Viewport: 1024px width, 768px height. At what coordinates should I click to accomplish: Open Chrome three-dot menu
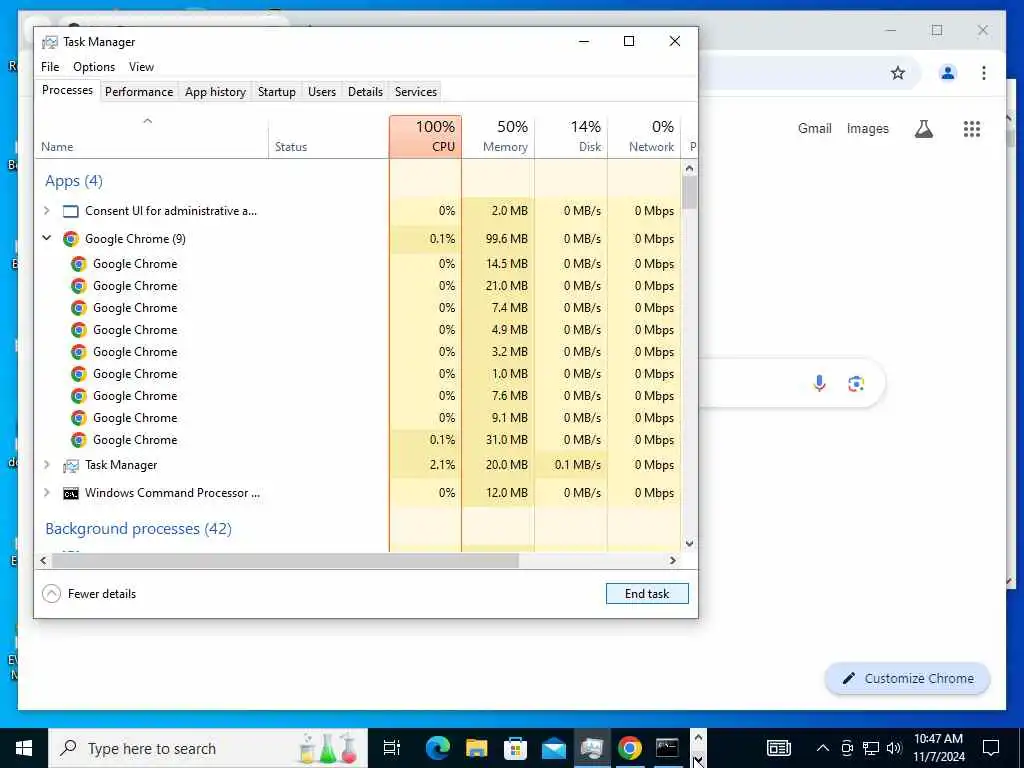(984, 72)
